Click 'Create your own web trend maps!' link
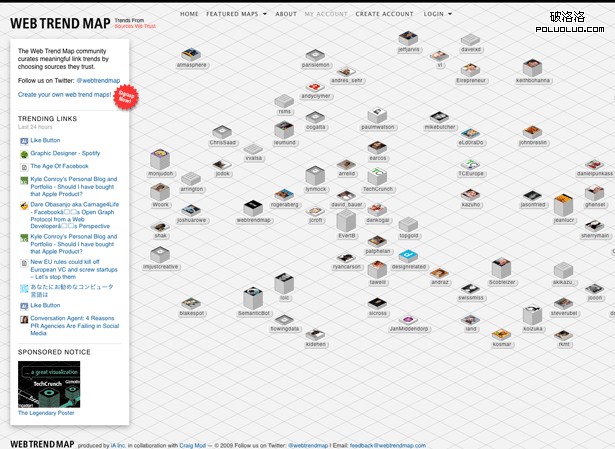Screen dimensions: 615x449 click(x=66, y=94)
